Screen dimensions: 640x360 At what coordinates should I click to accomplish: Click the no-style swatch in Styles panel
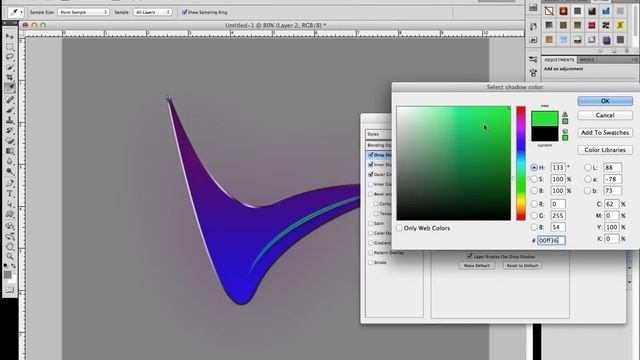point(549,11)
